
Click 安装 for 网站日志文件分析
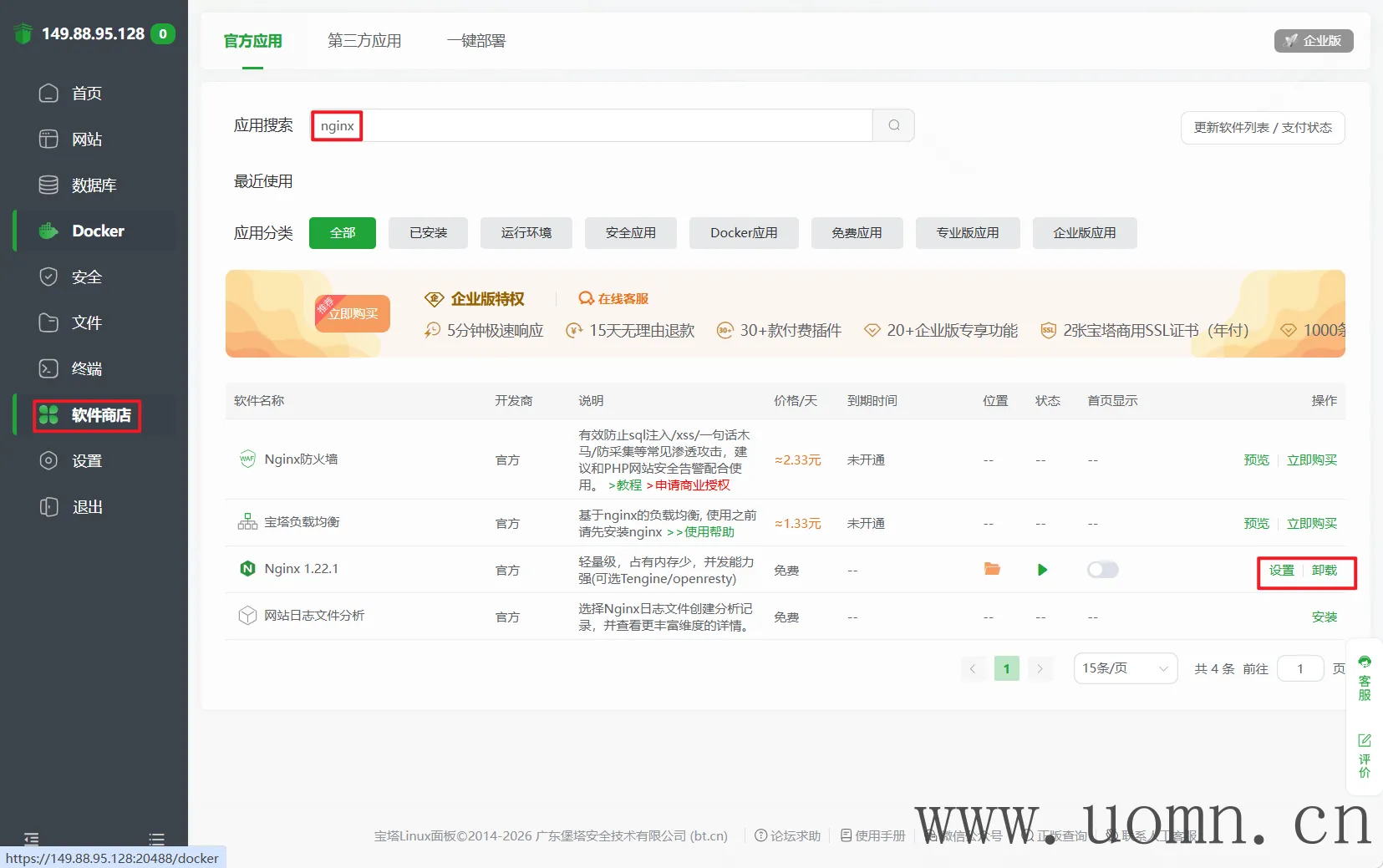click(1324, 617)
